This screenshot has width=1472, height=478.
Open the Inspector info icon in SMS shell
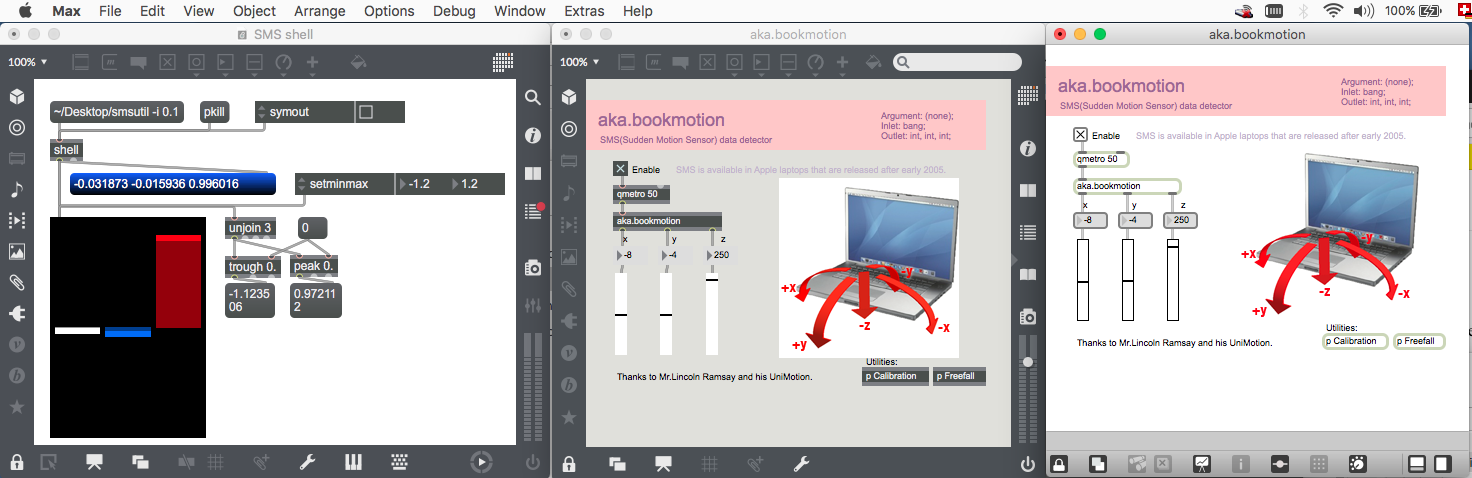533,134
